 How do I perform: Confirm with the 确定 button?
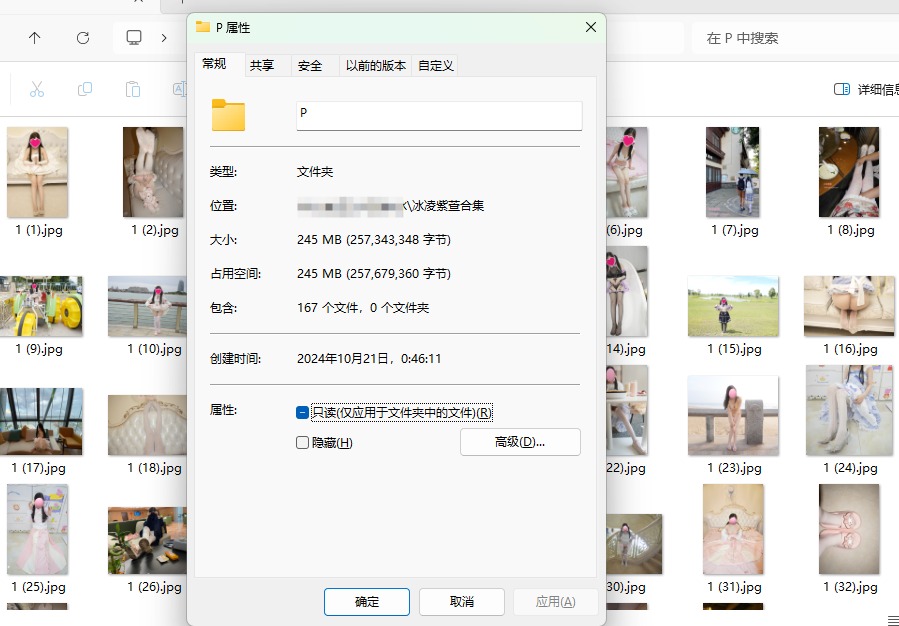click(367, 601)
